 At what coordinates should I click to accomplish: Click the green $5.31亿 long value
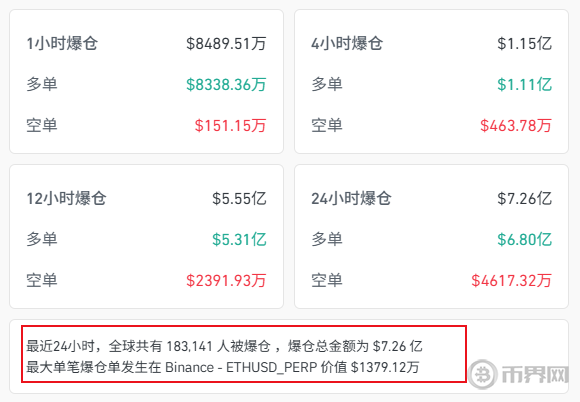239,239
